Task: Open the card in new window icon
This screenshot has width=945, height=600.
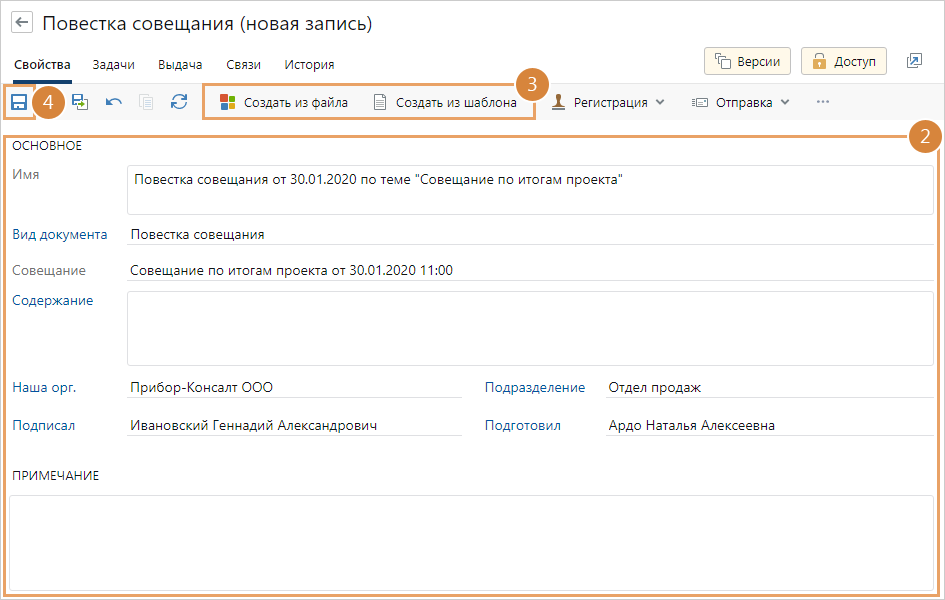Action: pos(914,61)
